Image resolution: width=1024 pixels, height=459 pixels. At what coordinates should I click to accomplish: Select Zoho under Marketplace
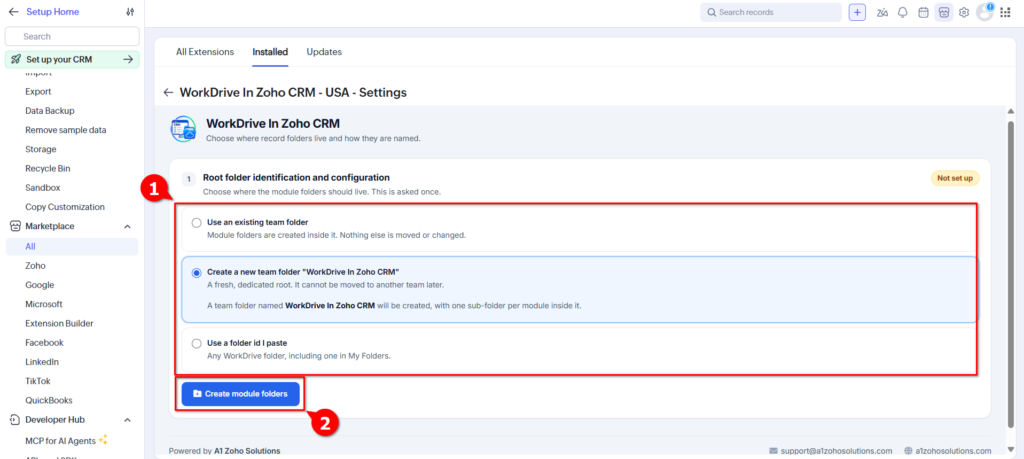coord(35,266)
